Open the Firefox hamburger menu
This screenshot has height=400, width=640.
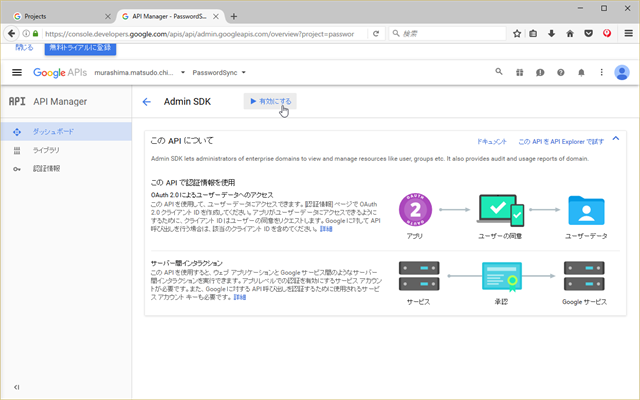[629, 33]
